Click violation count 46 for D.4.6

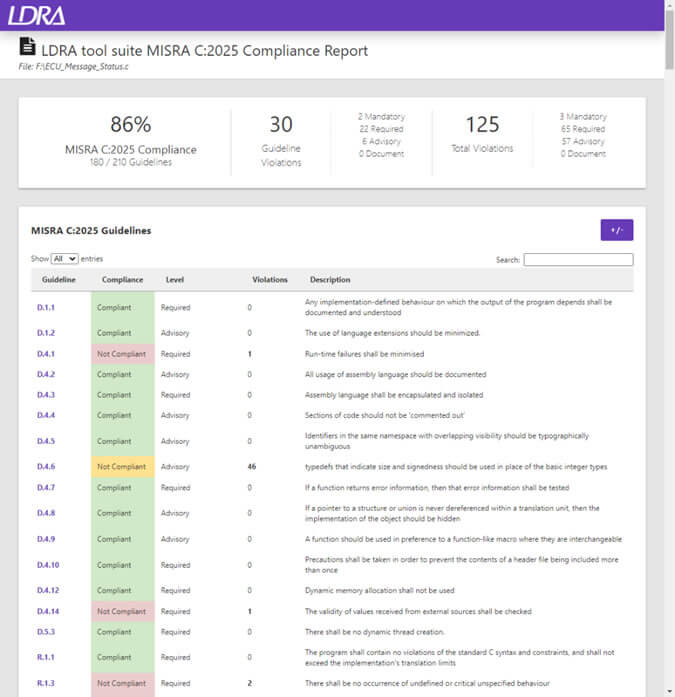[252, 467]
